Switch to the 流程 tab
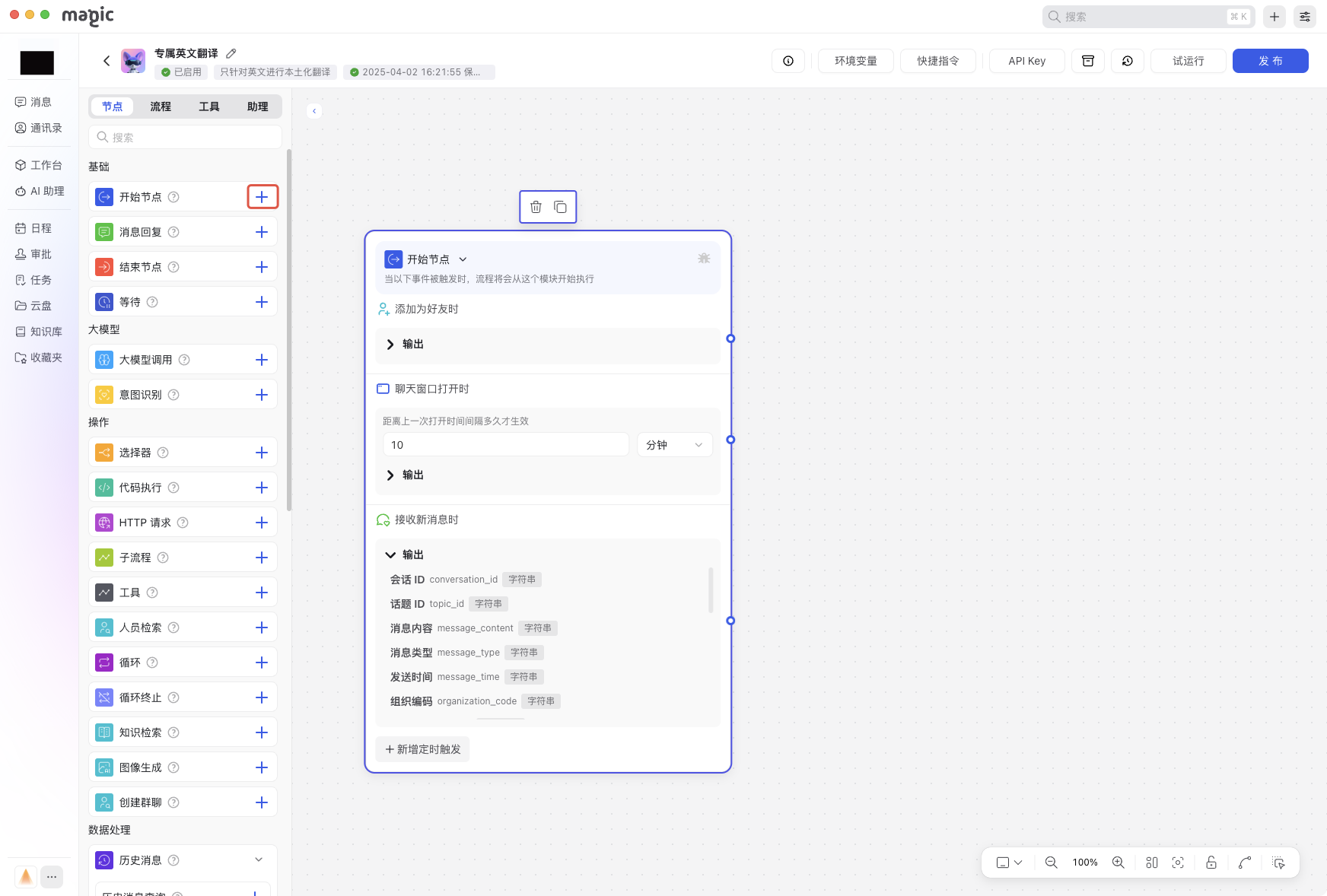This screenshot has height=896, width=1327. point(161,106)
